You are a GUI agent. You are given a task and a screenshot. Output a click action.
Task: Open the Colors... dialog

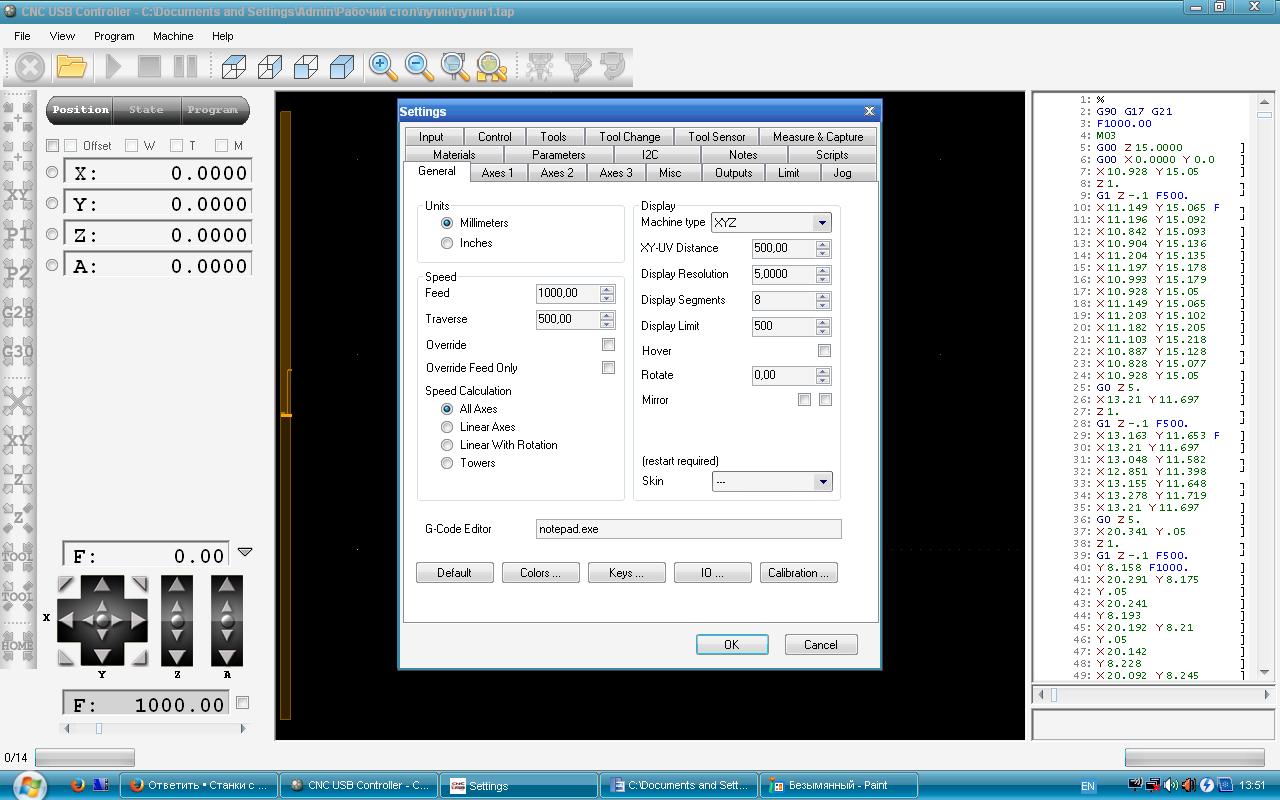tap(540, 573)
